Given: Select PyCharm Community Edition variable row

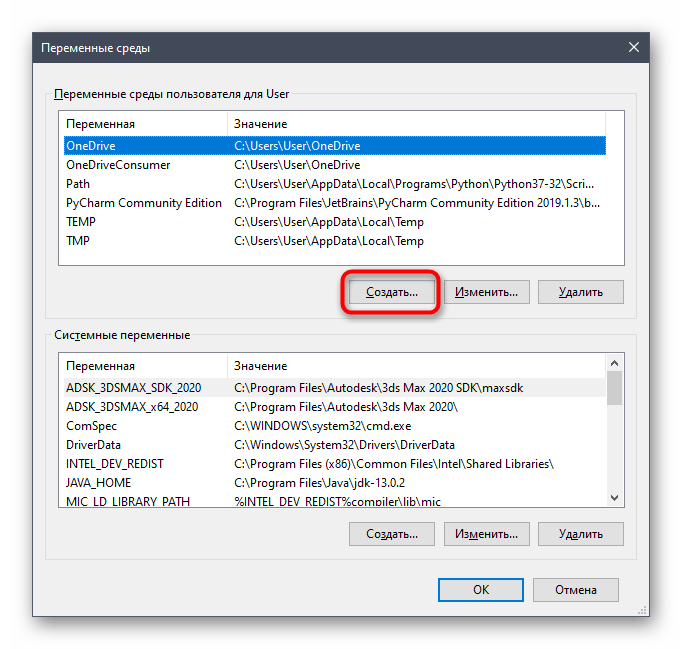Looking at the screenshot, I should (143, 203).
